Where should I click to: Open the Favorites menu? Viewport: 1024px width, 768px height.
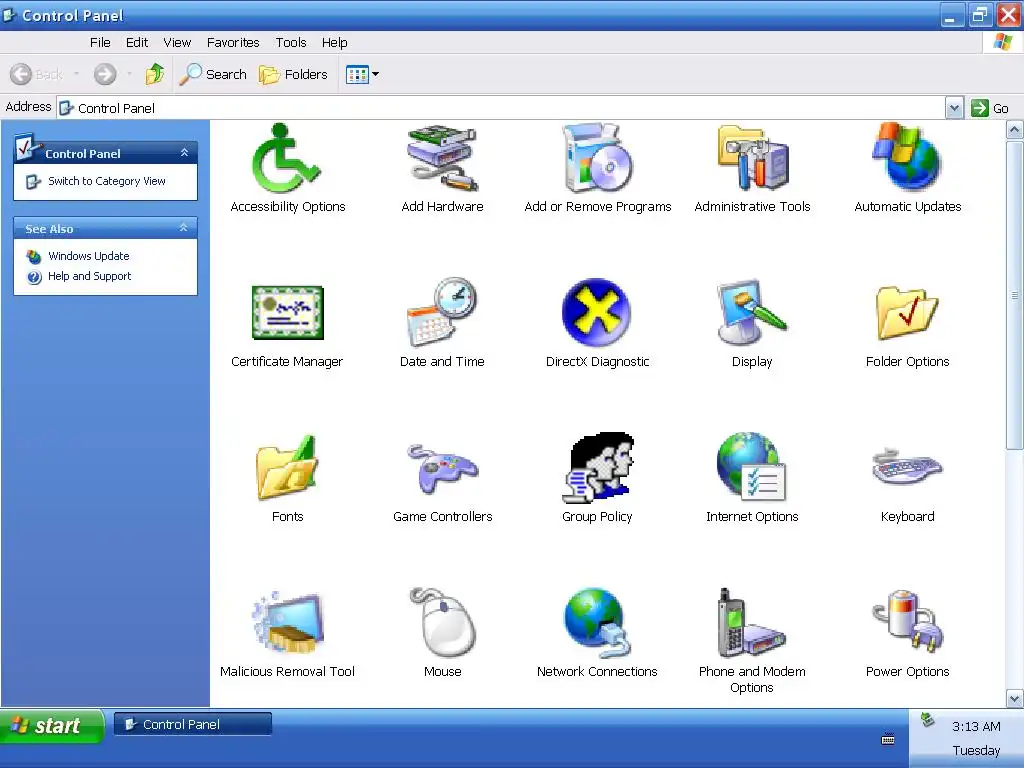point(233,42)
